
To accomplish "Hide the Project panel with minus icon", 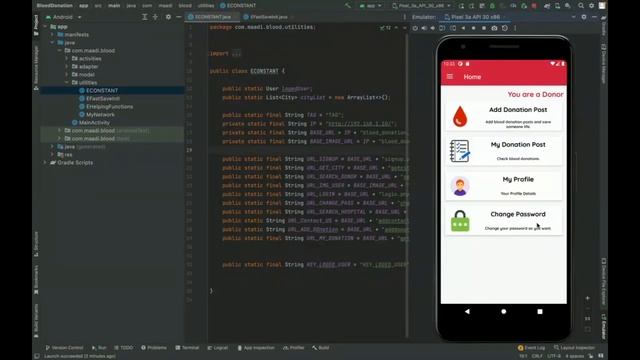I will point(178,17).
